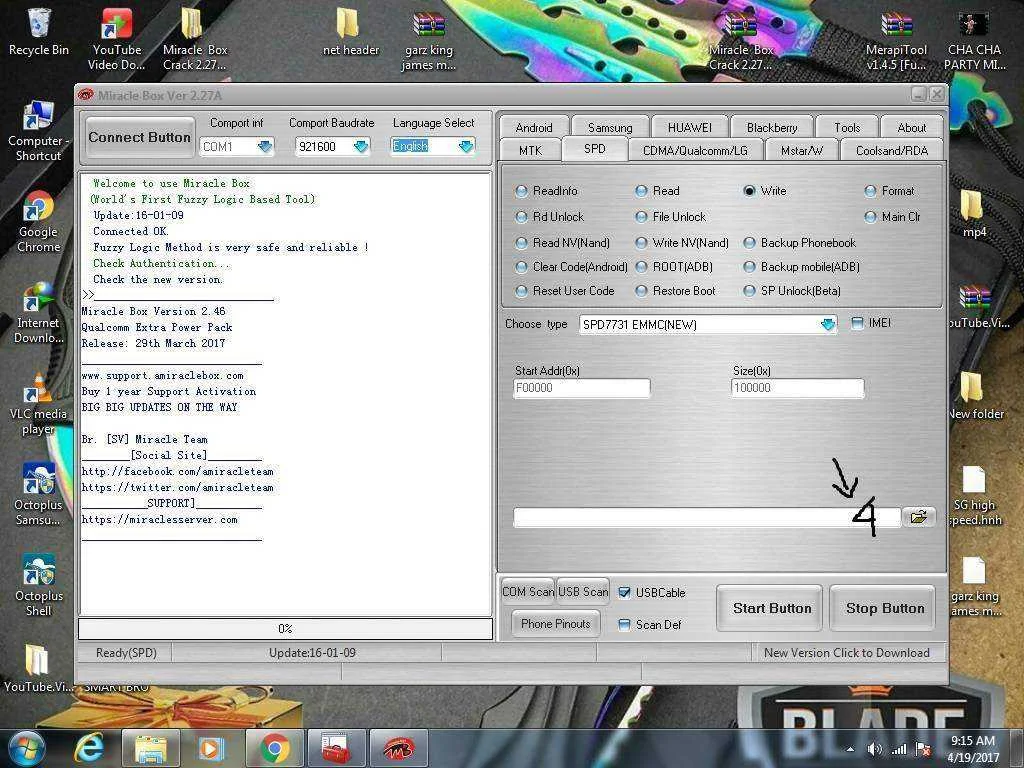Select the File Unlock radio option
The width and height of the screenshot is (1024, 768).
(641, 217)
